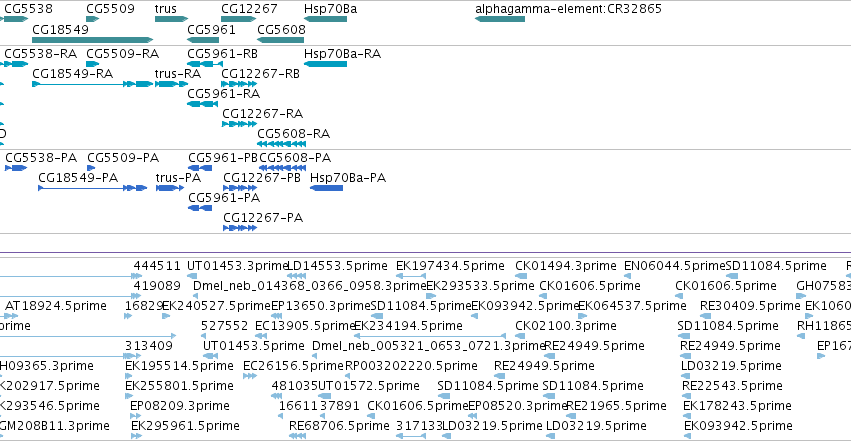Click the CG5509 gene label

click(110, 9)
